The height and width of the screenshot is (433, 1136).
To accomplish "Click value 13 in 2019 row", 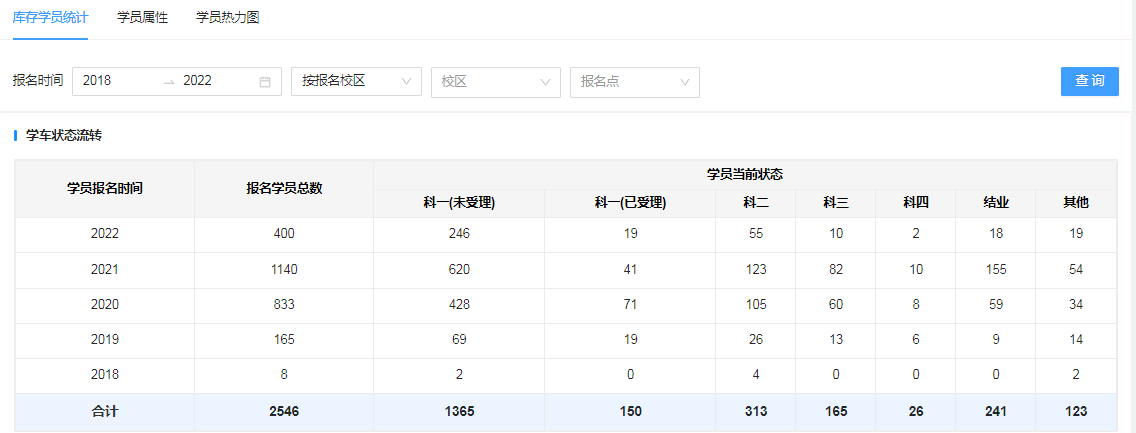I will [x=835, y=340].
